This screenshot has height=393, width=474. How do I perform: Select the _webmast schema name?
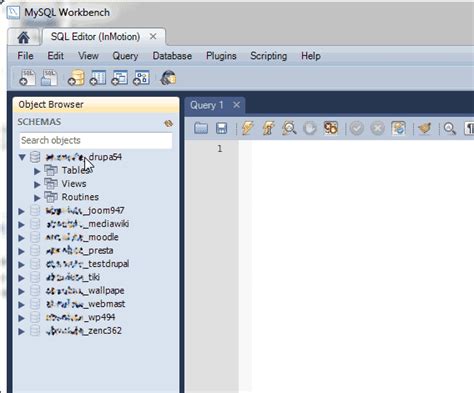pos(86,304)
